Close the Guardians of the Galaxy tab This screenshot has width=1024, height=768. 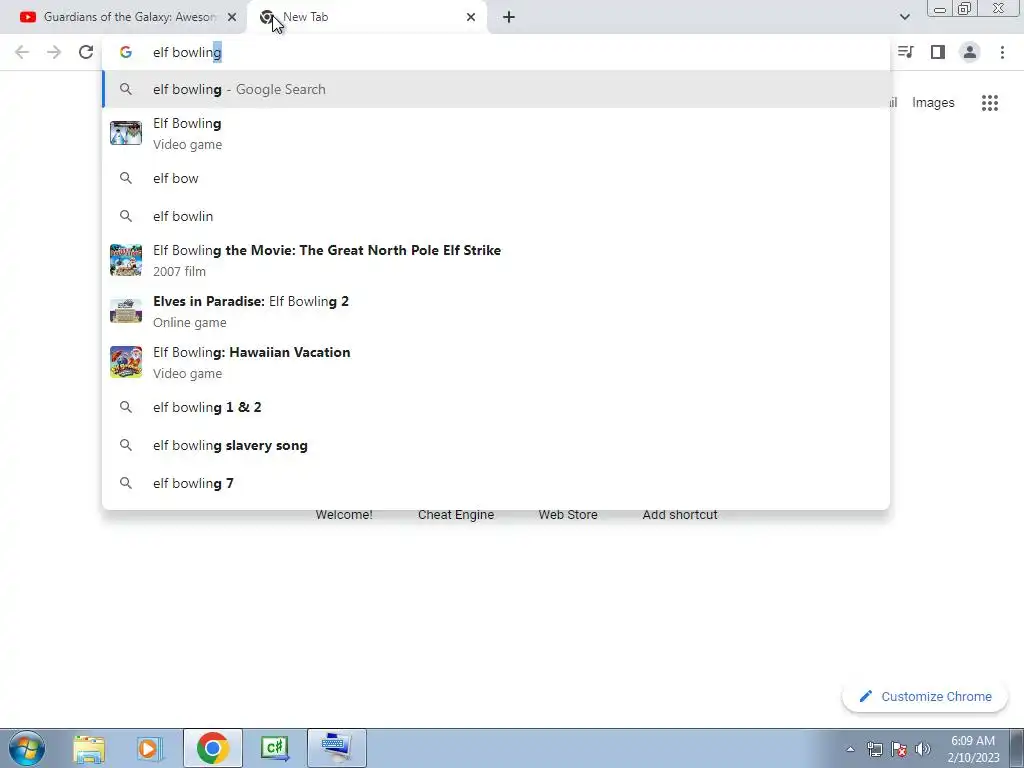point(232,17)
